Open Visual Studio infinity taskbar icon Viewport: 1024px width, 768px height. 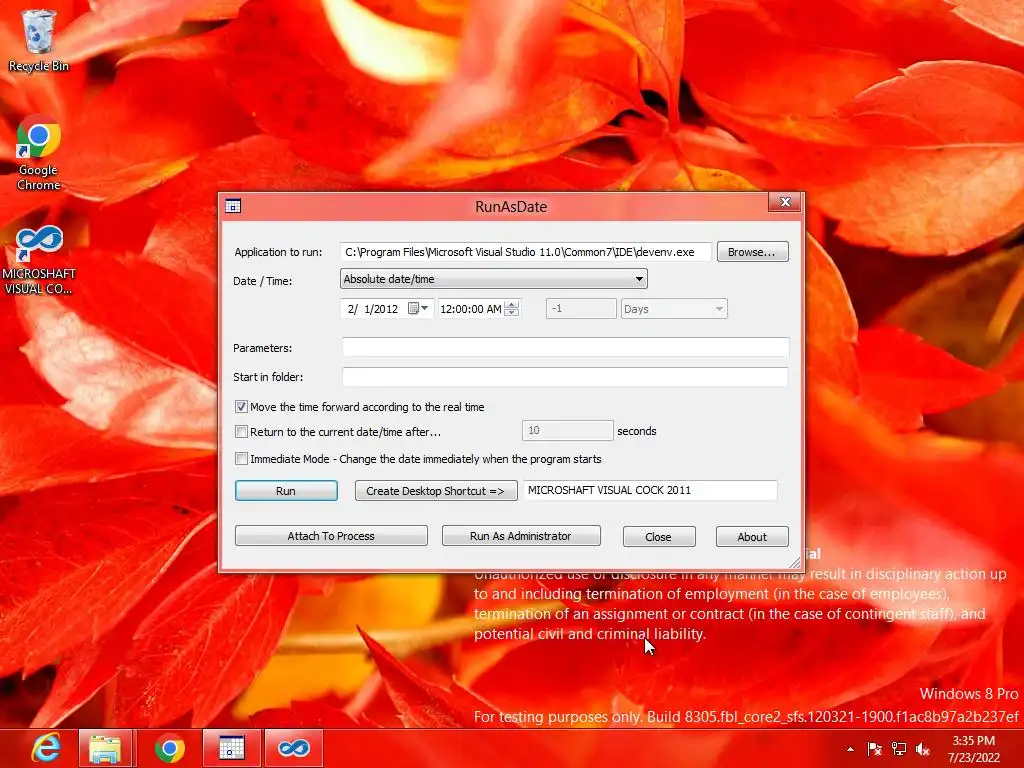294,748
